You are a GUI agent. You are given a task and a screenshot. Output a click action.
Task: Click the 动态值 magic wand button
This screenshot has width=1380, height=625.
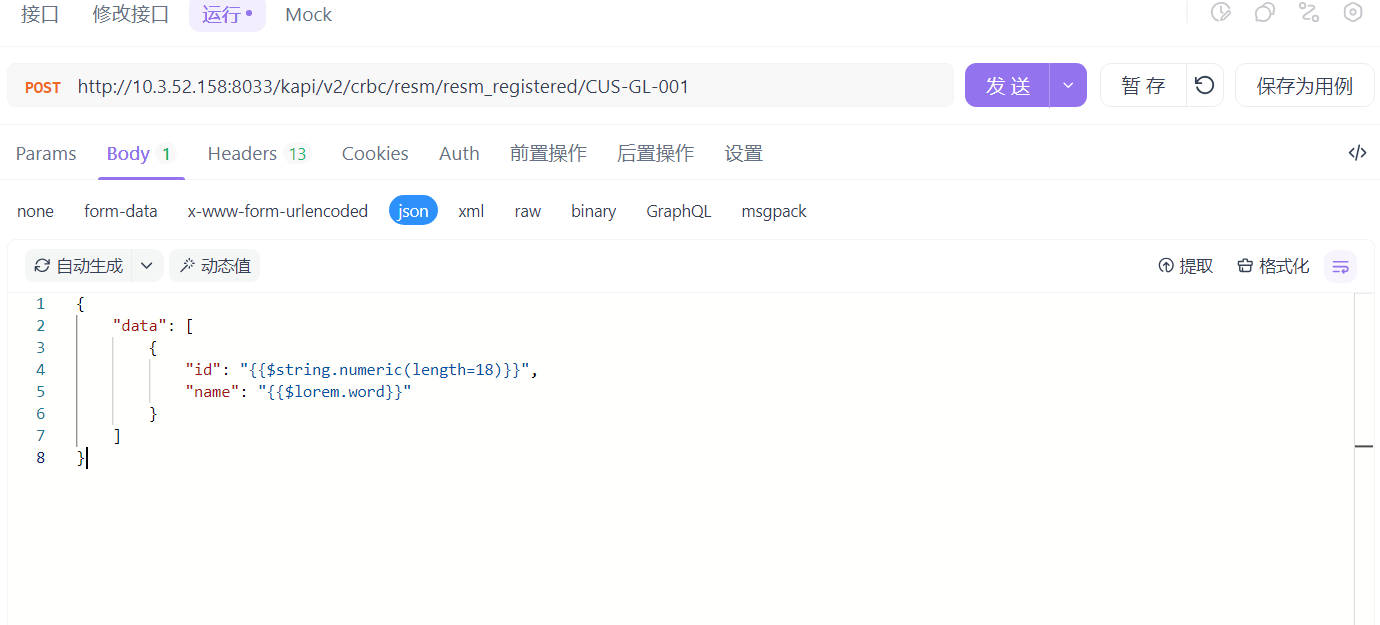pyautogui.click(x=215, y=266)
